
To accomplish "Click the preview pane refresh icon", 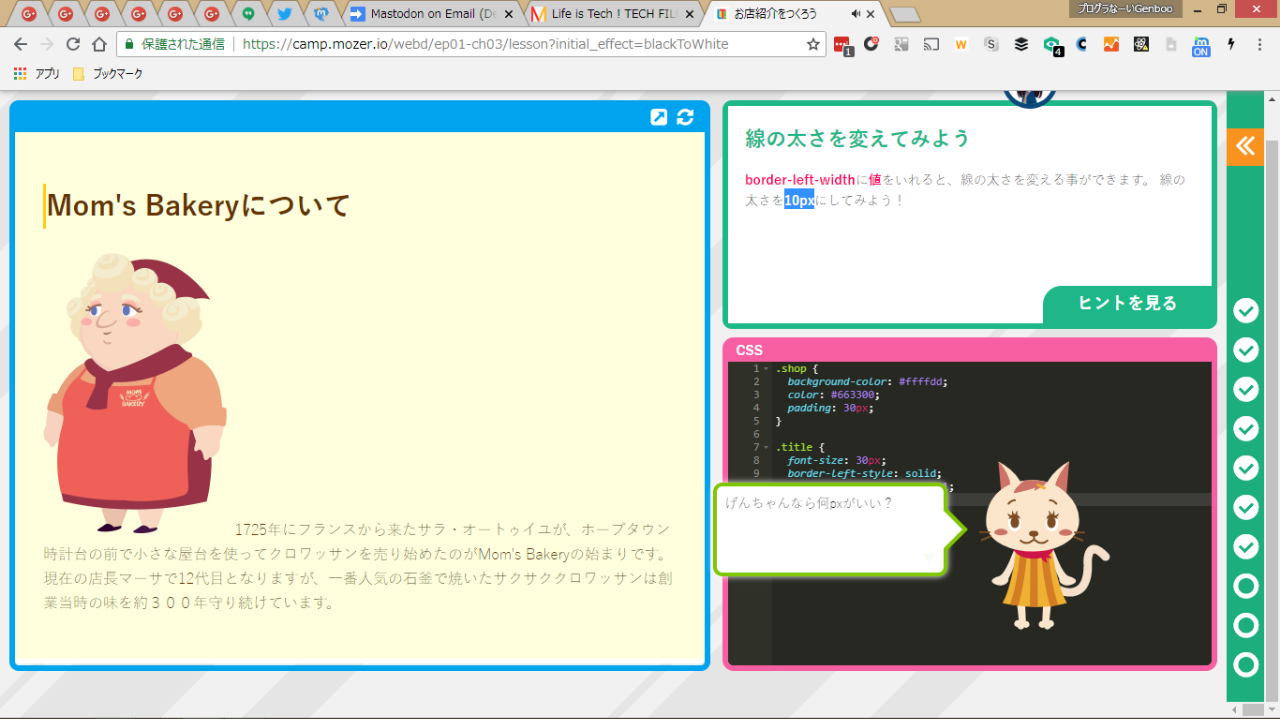I will [685, 117].
